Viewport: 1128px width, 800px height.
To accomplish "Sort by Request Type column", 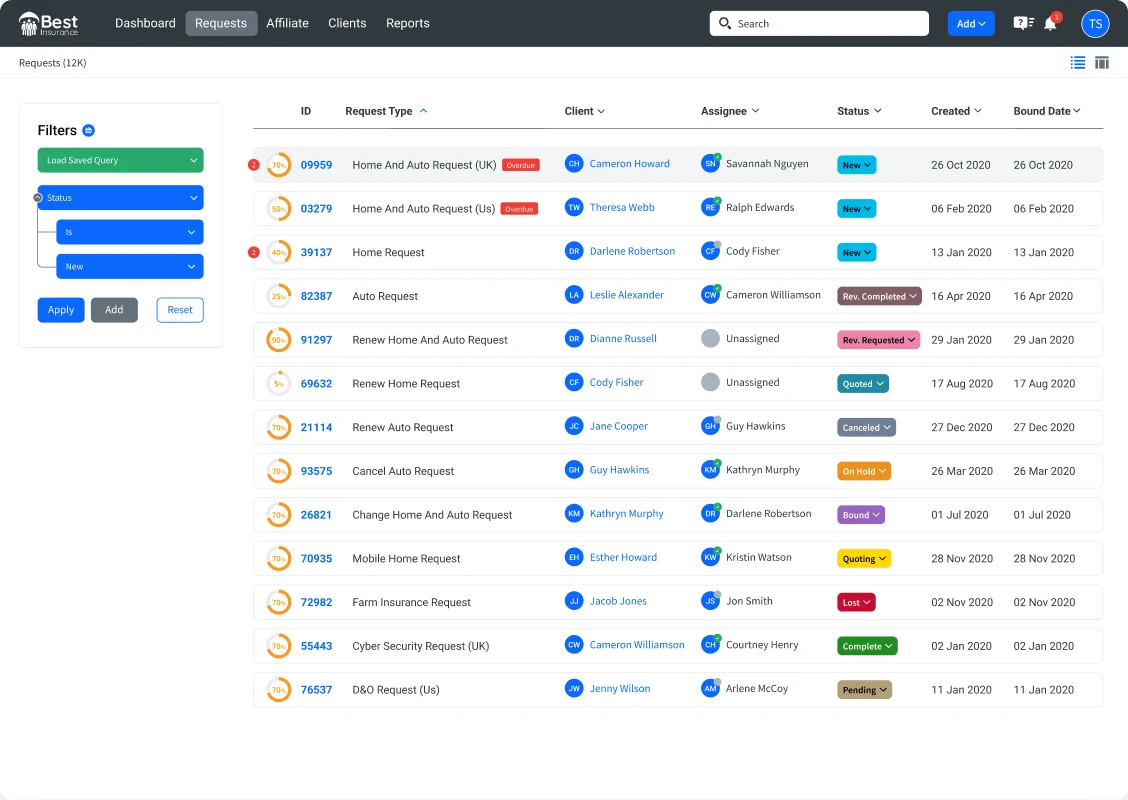I will [x=386, y=111].
